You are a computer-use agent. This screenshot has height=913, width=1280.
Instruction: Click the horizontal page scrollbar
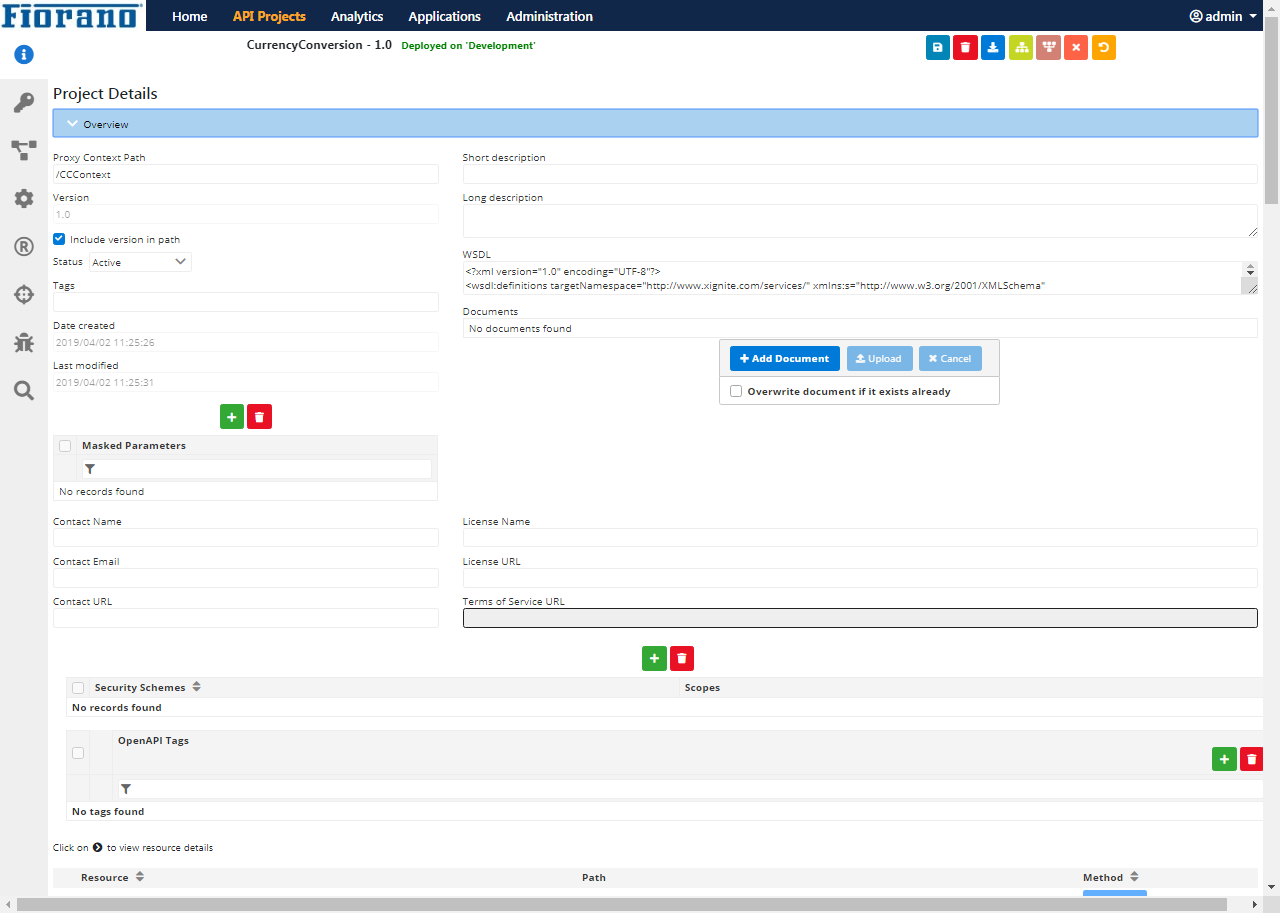point(622,905)
